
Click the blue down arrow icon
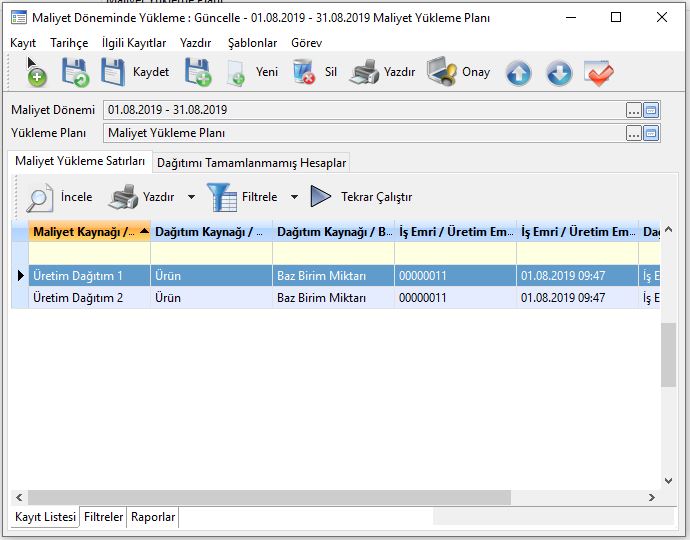coord(558,73)
